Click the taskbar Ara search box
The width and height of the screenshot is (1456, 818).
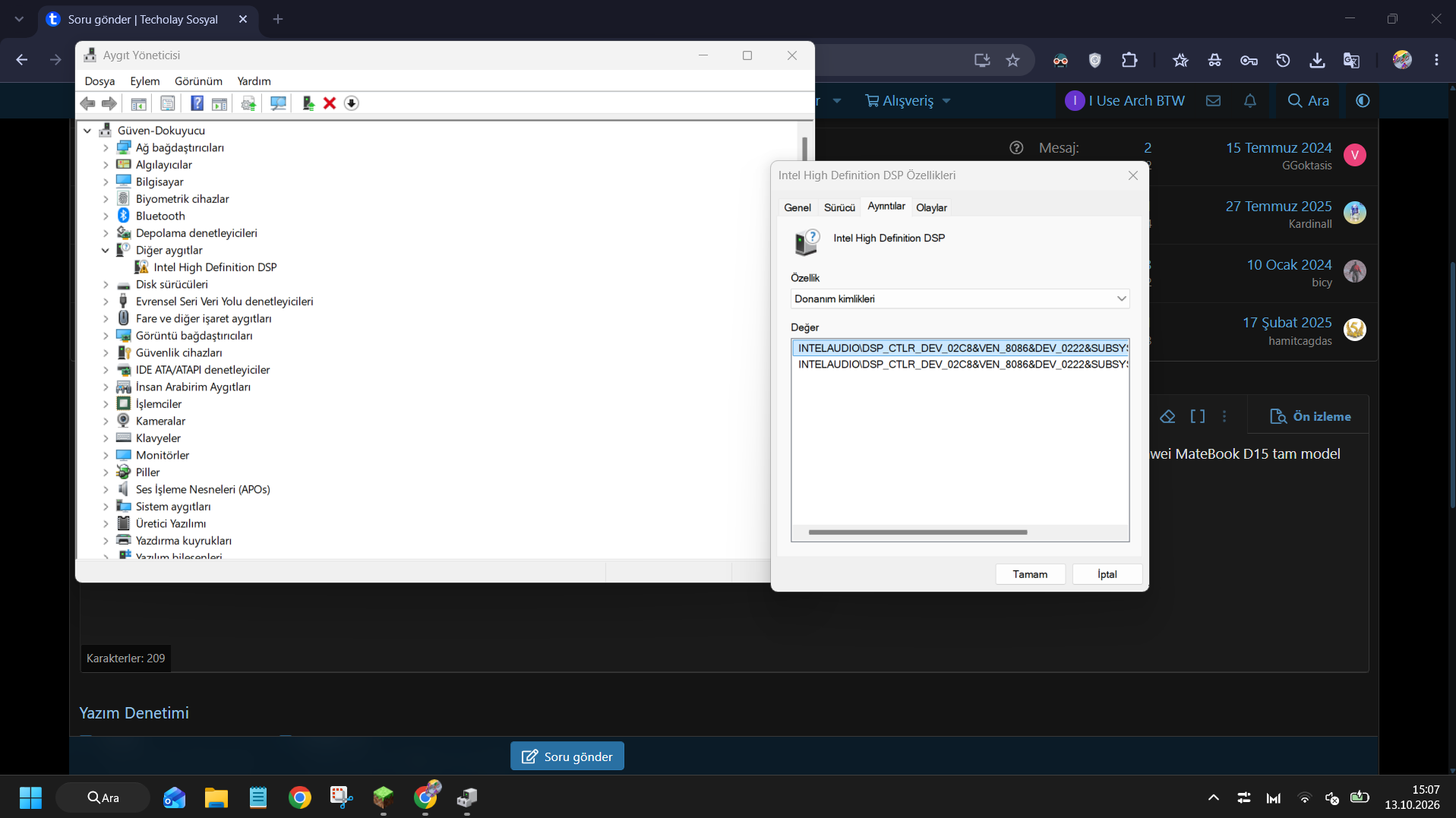103,797
